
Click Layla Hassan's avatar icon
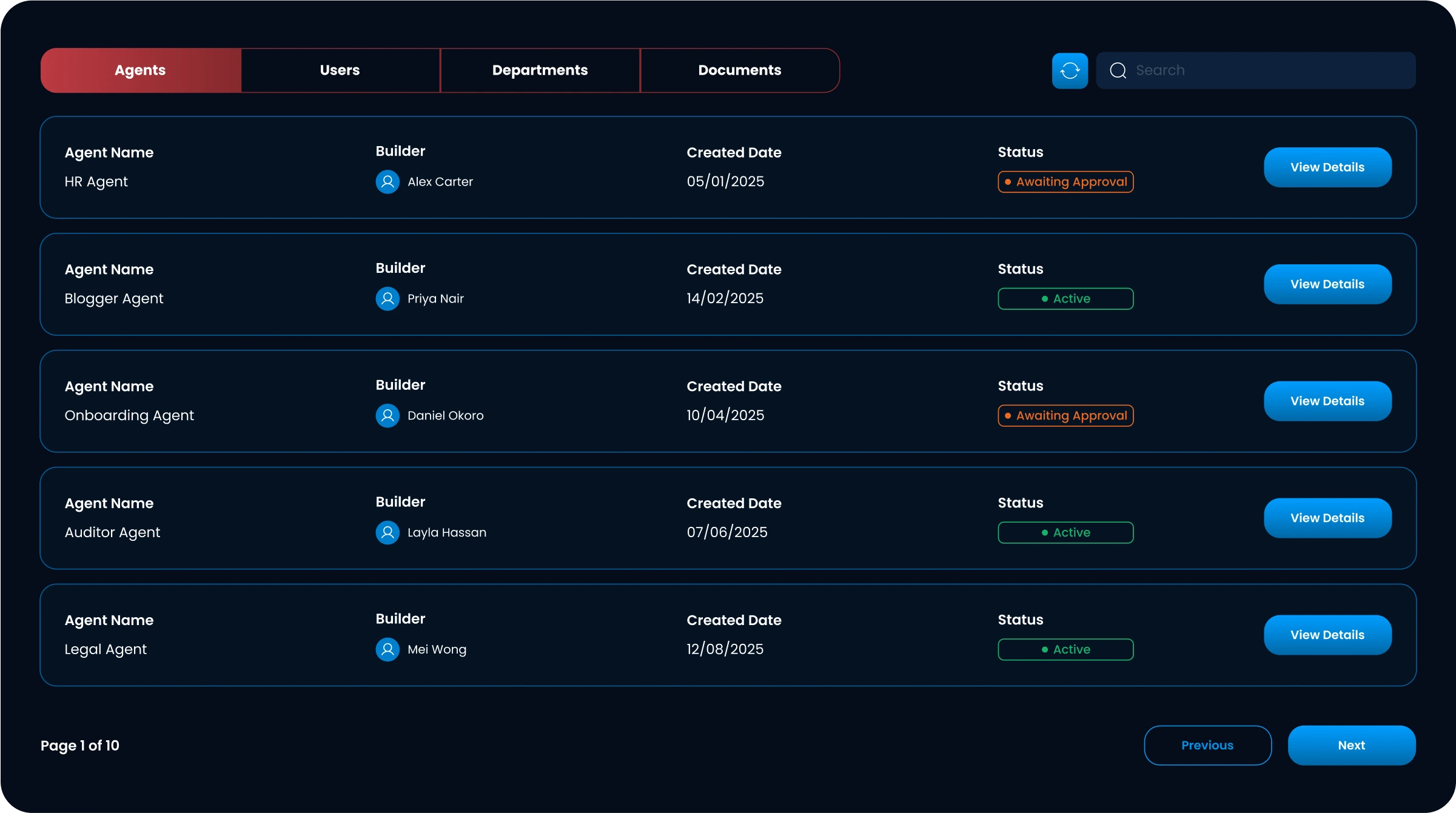click(387, 533)
